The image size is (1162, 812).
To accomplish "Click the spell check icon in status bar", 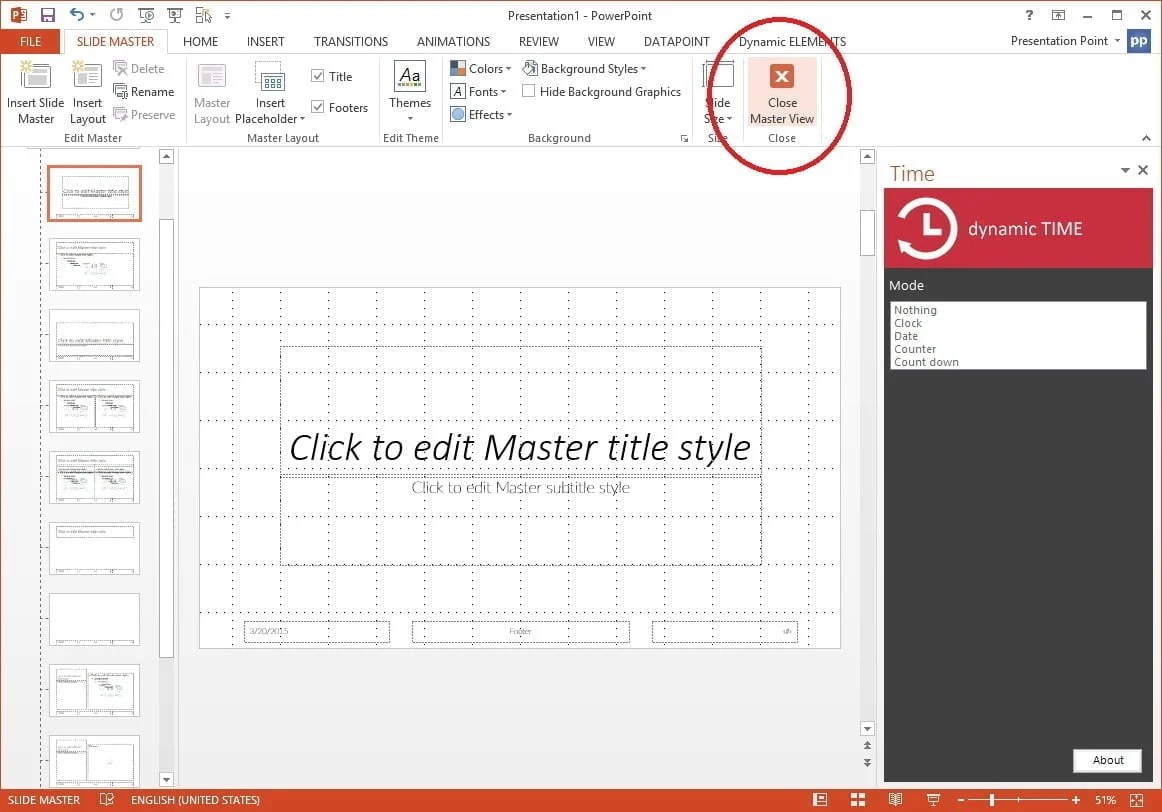I will [x=107, y=799].
